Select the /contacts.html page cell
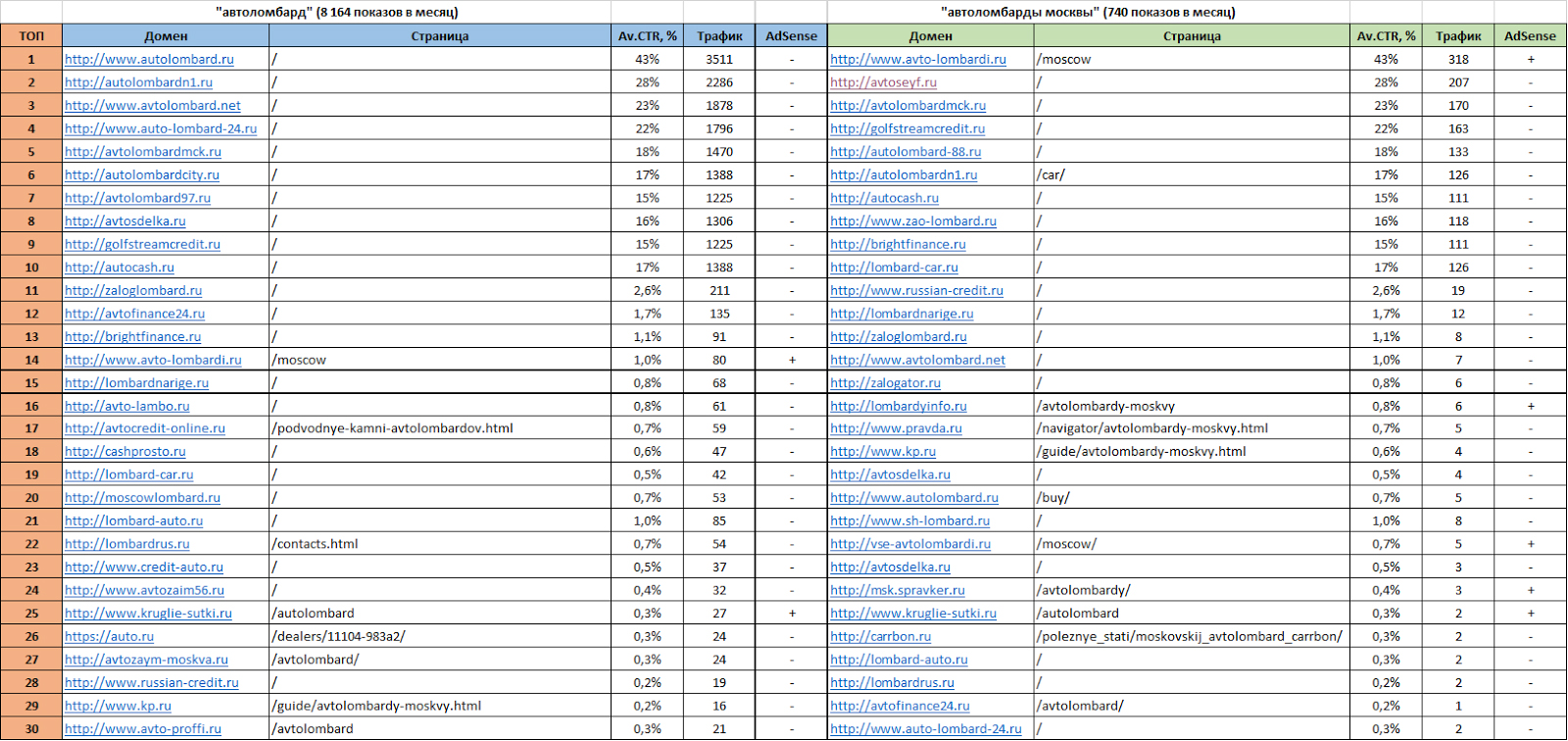Screen dimensions: 1568x741 pyautogui.click(x=440, y=544)
